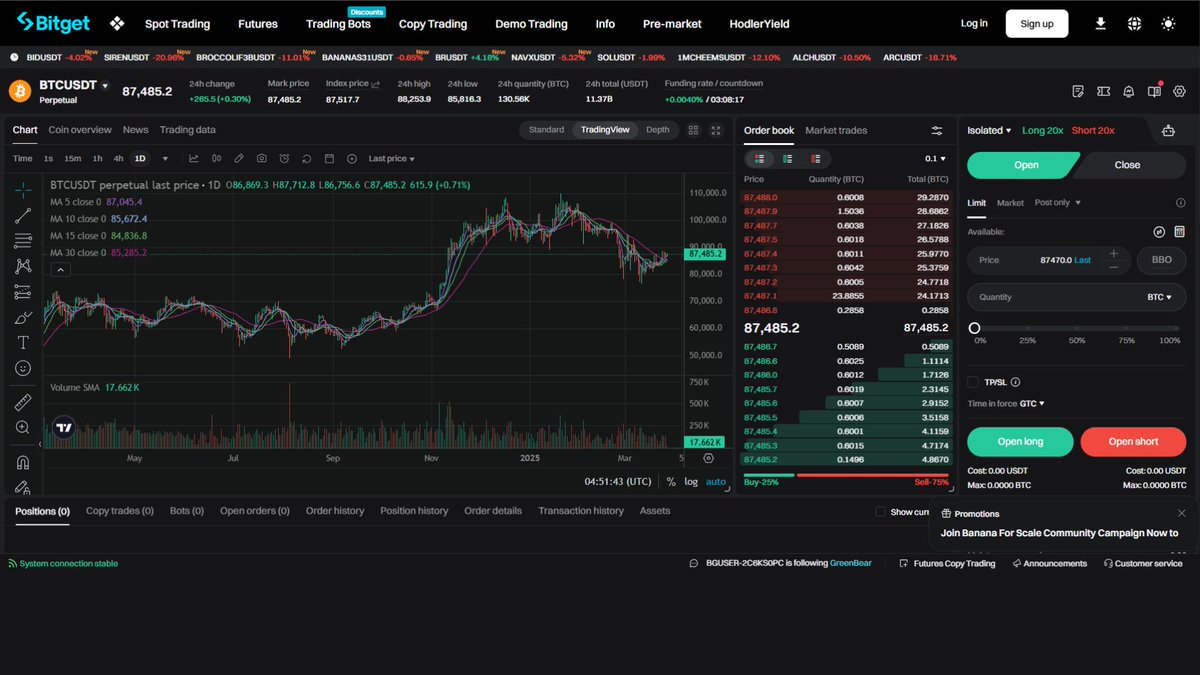Open the chart settings gear near the price axis
The image size is (1200, 675).
coord(708,458)
